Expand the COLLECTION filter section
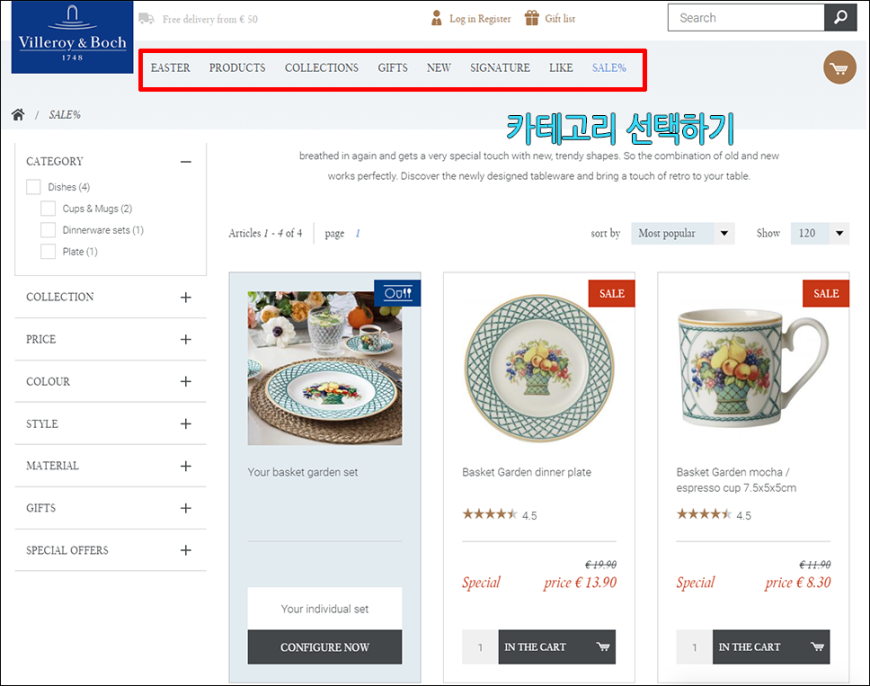This screenshot has height=686, width=870. coord(186,297)
